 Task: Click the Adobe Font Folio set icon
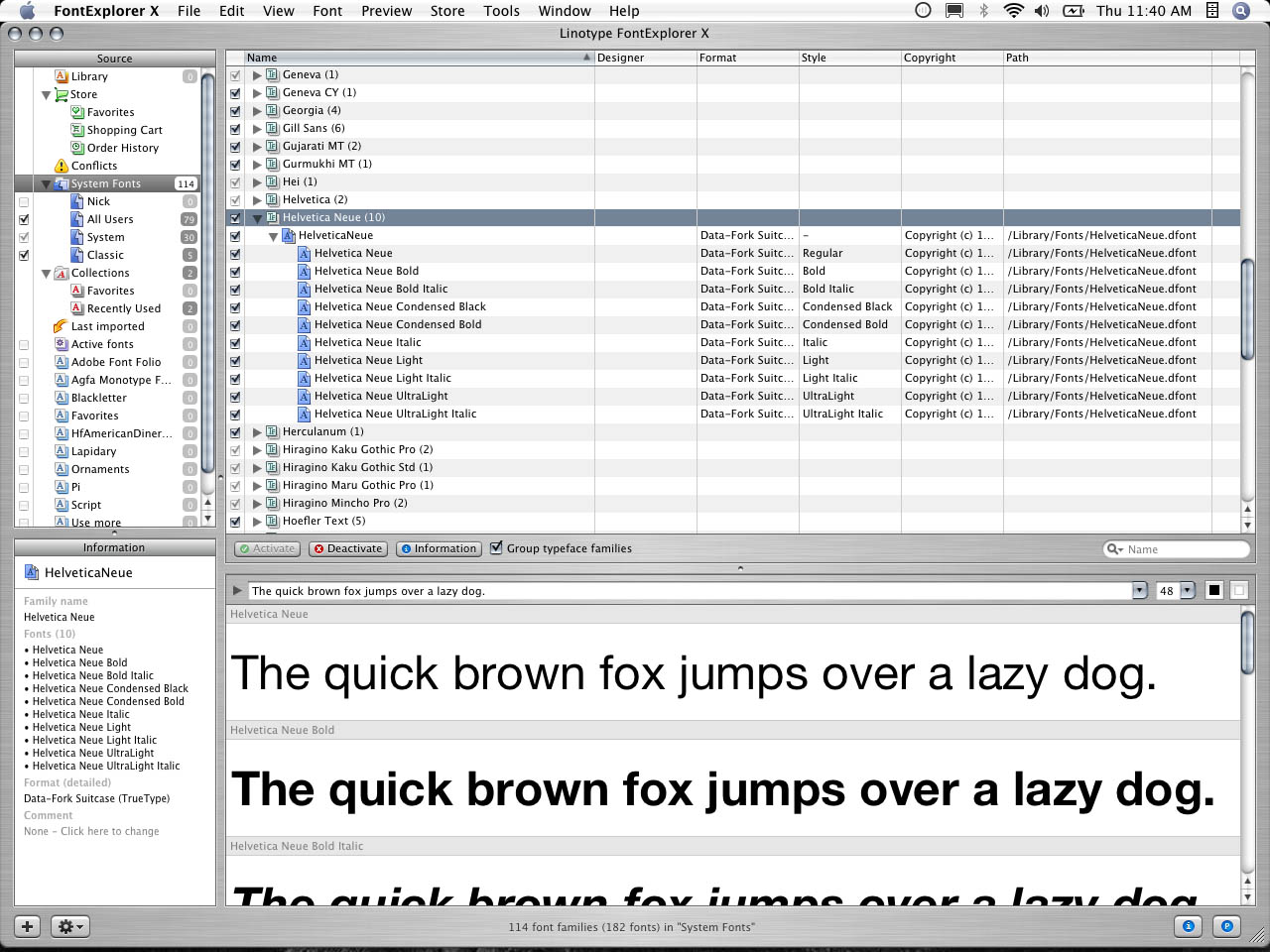point(62,362)
